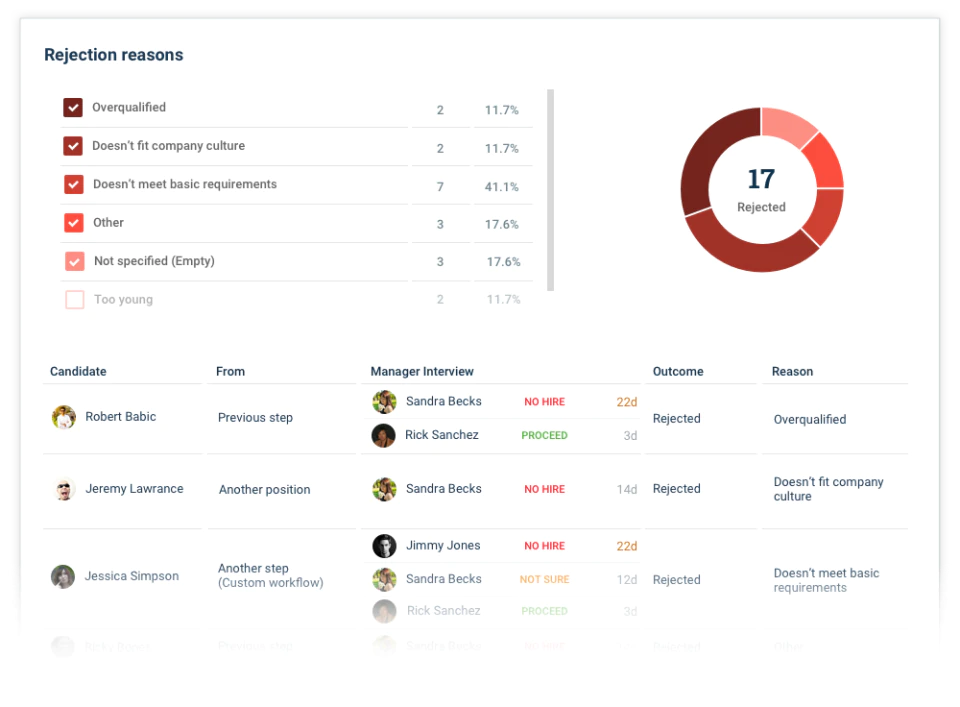Screen dimensions: 960x707
Task: Click the rejection reasons list scrollbar
Action: point(550,190)
